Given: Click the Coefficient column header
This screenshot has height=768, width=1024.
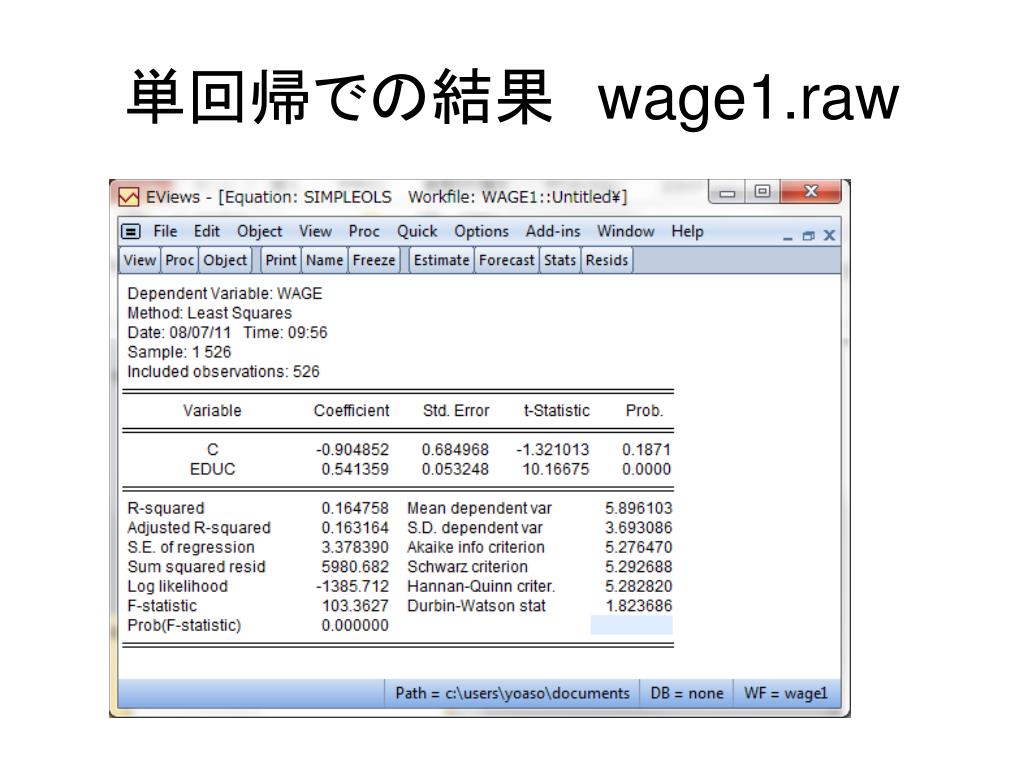Looking at the screenshot, I should coord(351,411).
